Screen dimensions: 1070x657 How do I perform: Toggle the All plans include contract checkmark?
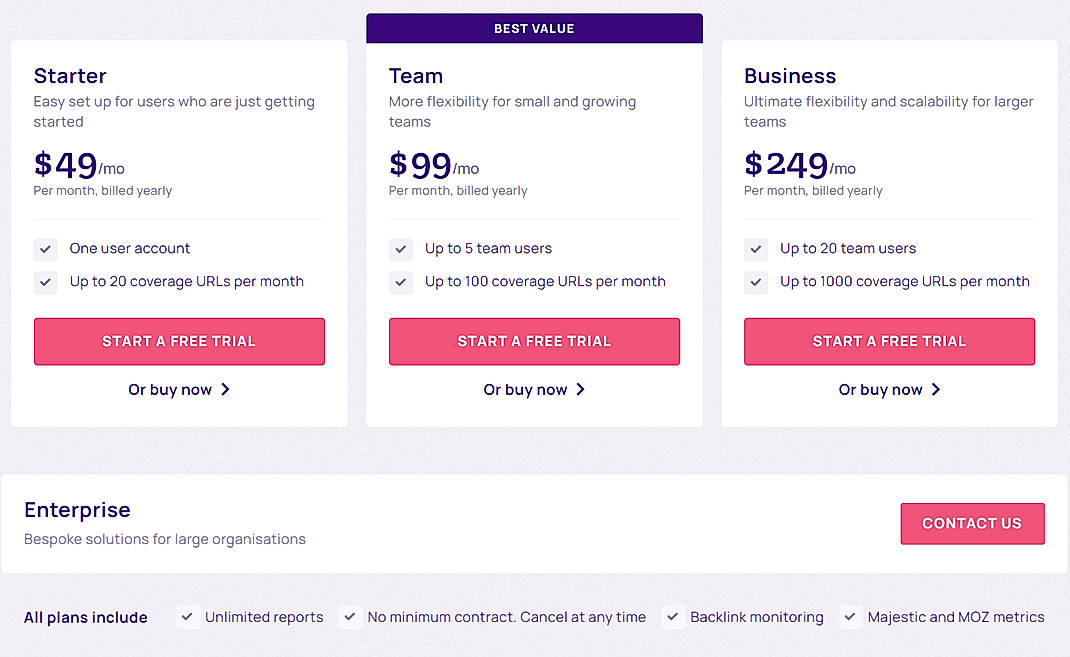pos(349,617)
